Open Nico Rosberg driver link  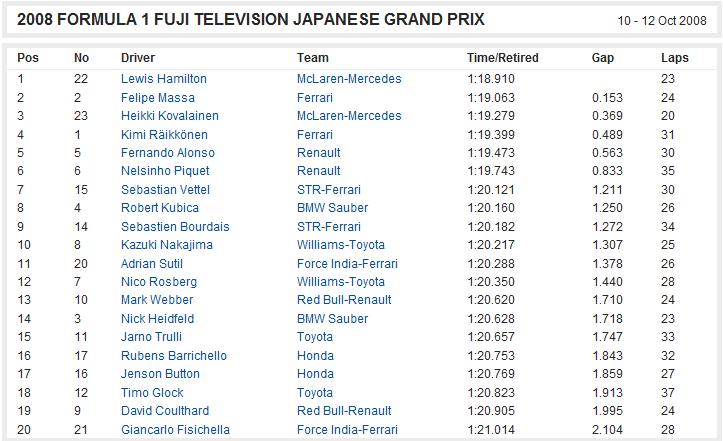tap(159, 281)
